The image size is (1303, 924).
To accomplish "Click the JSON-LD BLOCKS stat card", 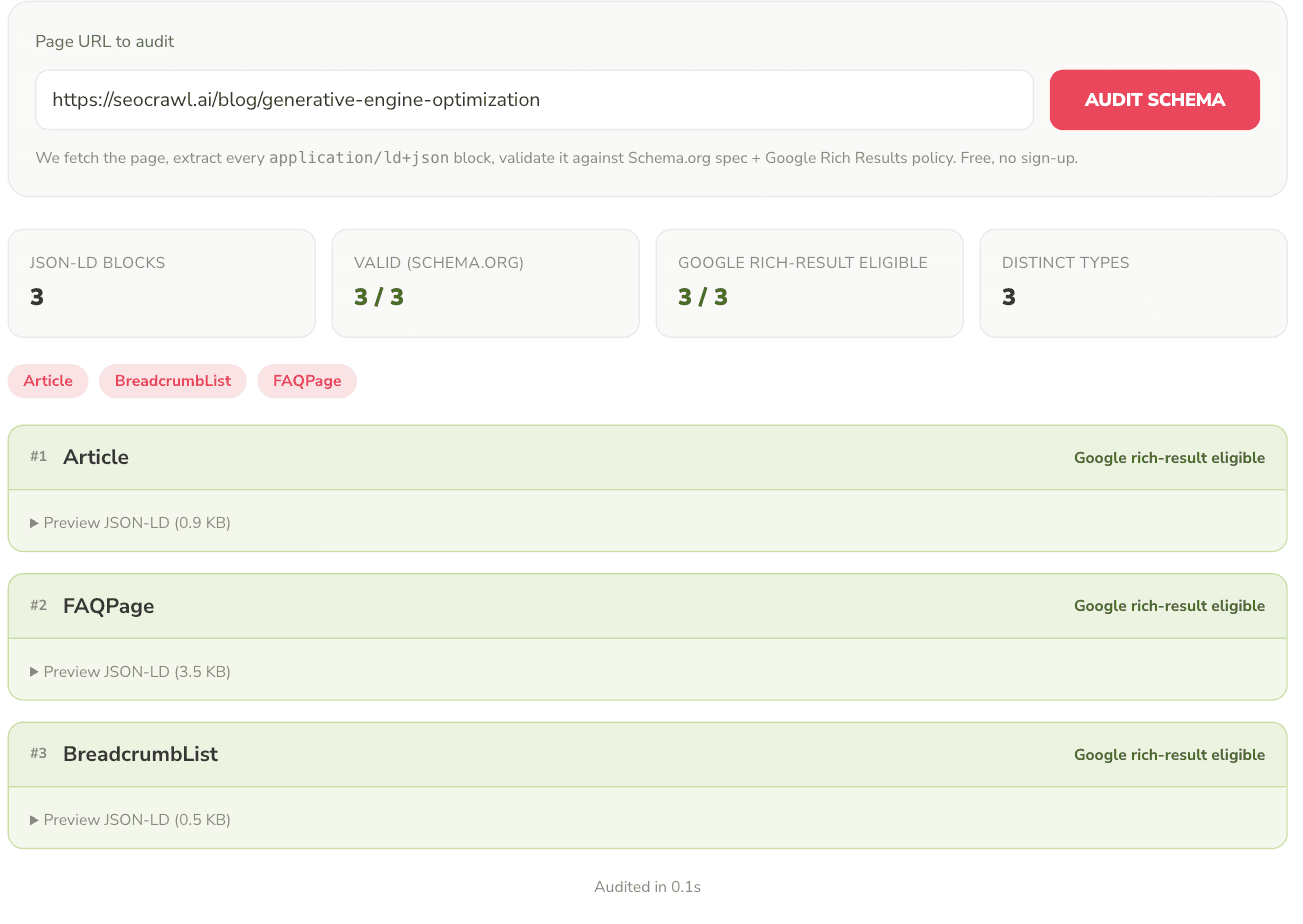I will 162,283.
